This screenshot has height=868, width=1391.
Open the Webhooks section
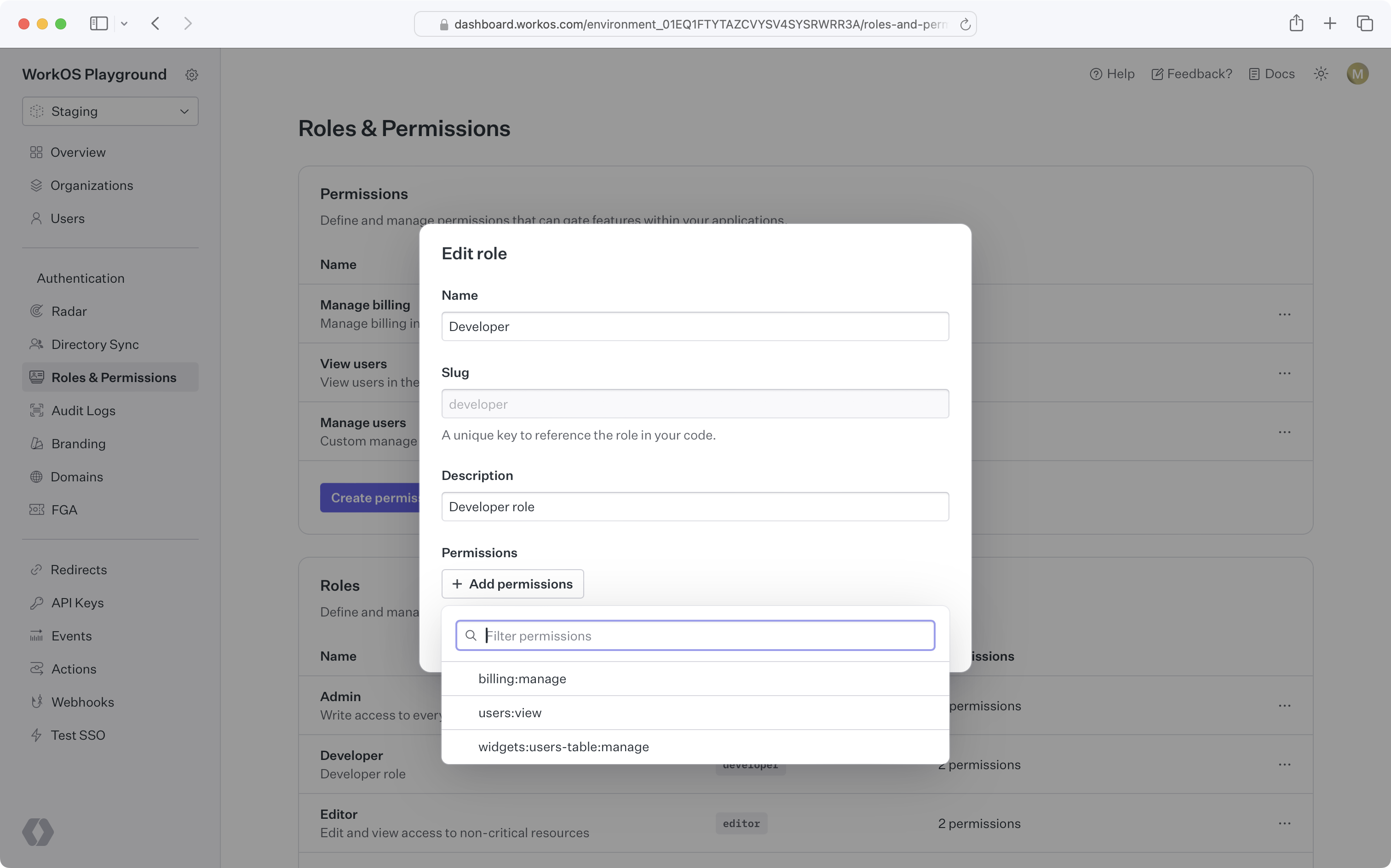(84, 702)
